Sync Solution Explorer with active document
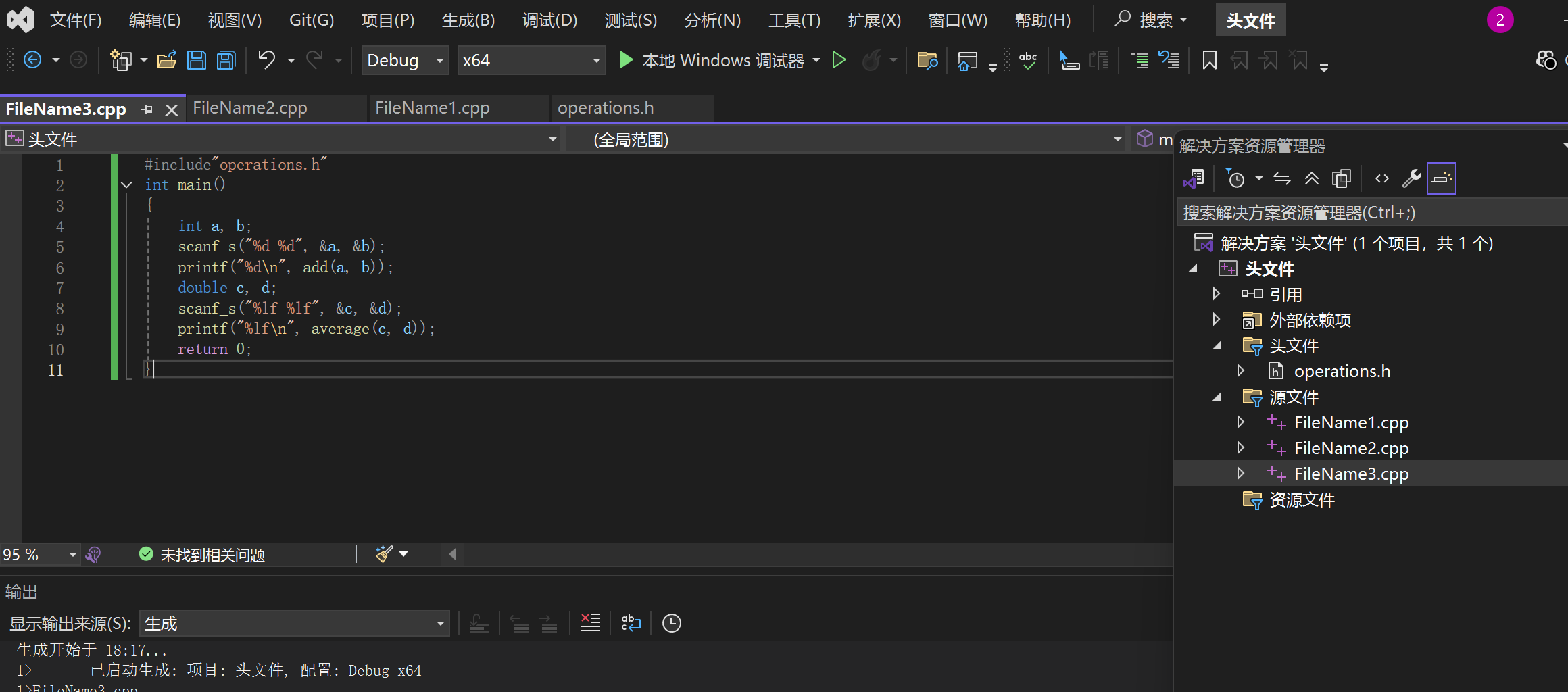Screen dimensions: 1568x692 tap(1282, 178)
